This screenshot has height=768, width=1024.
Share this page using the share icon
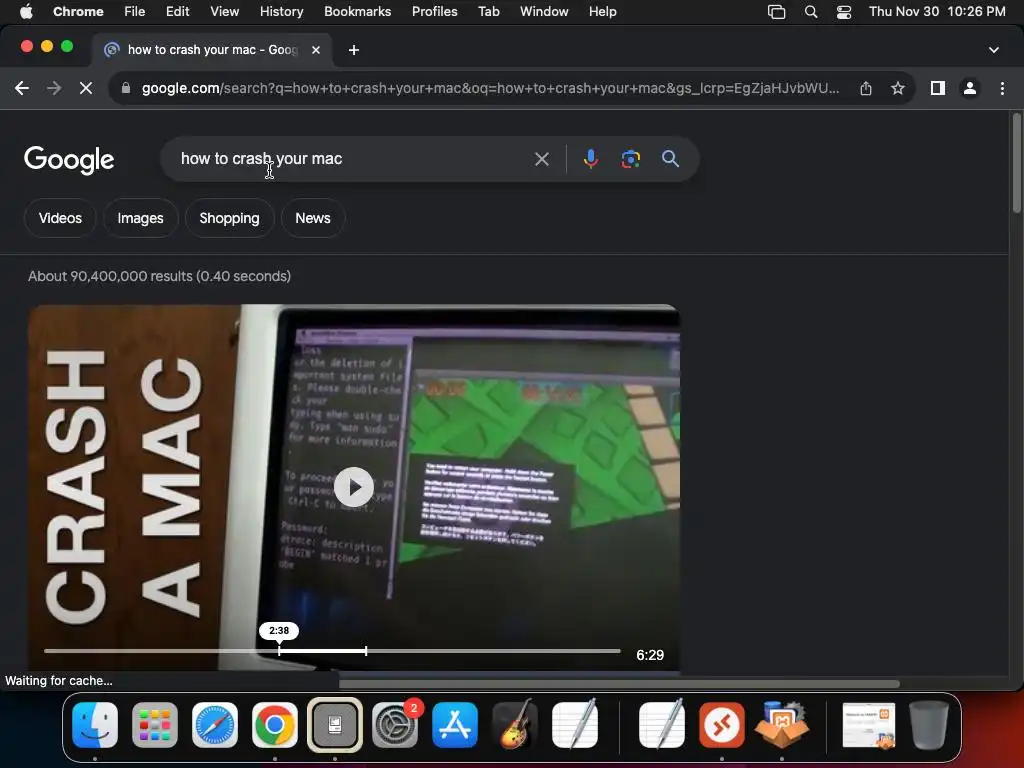[x=866, y=88]
